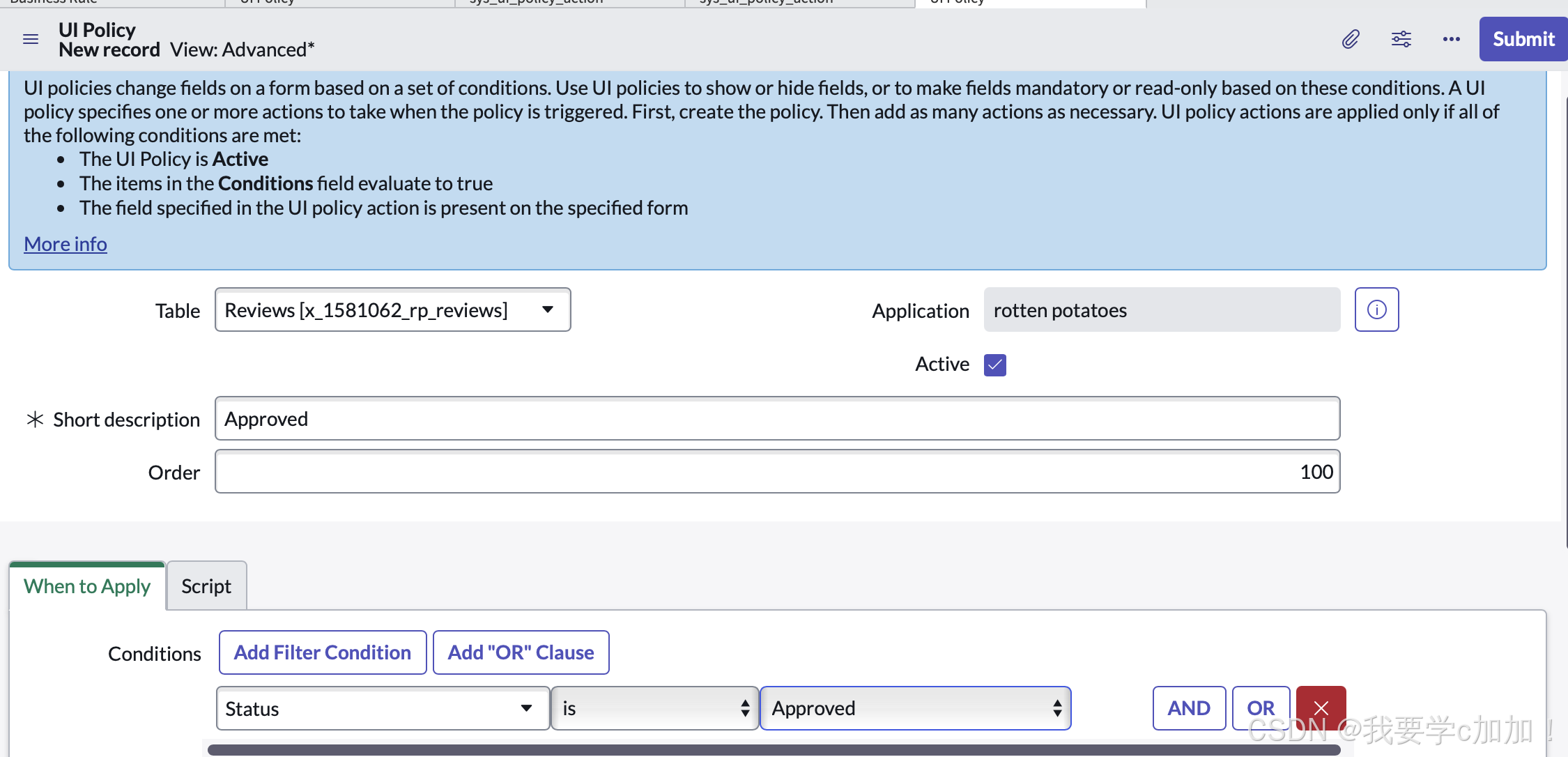
Task: Click Add "OR" Clause button
Action: point(521,652)
